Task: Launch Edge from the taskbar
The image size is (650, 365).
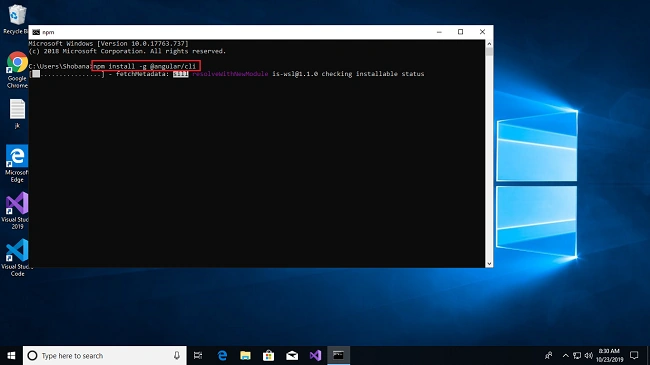Action: (222, 355)
